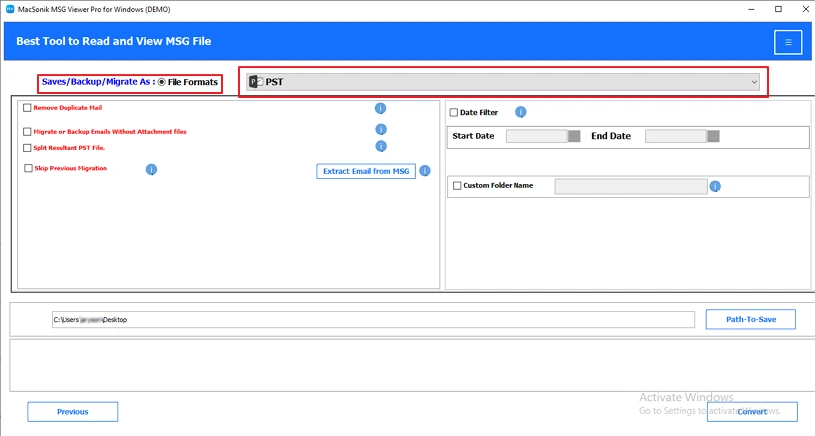
Task: Open the End Date calendar picker
Action: coord(713,136)
